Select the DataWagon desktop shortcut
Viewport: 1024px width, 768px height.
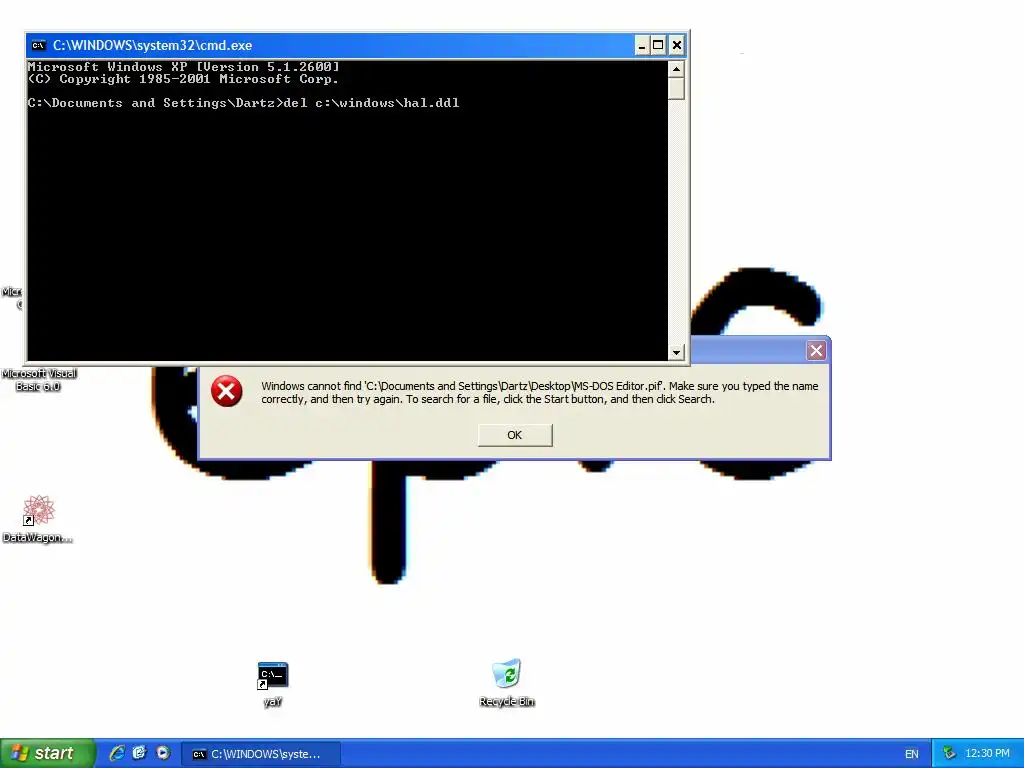[x=37, y=519]
